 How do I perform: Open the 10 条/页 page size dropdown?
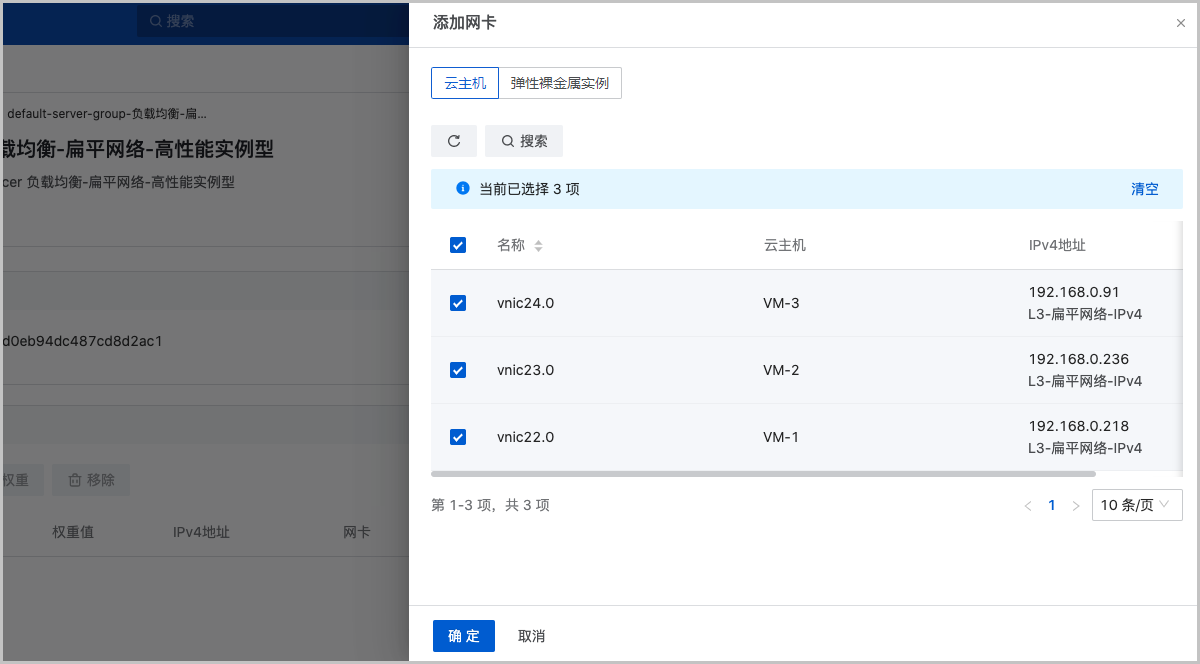coord(1137,505)
